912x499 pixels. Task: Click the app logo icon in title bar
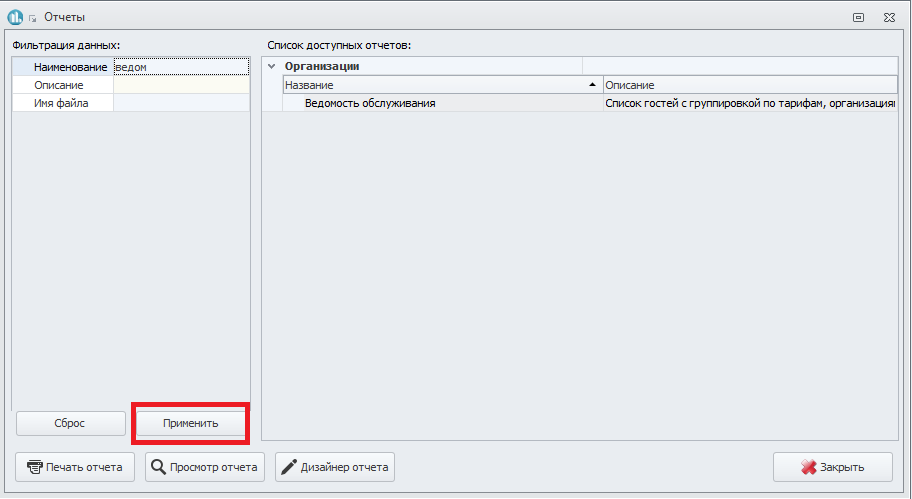(x=15, y=17)
